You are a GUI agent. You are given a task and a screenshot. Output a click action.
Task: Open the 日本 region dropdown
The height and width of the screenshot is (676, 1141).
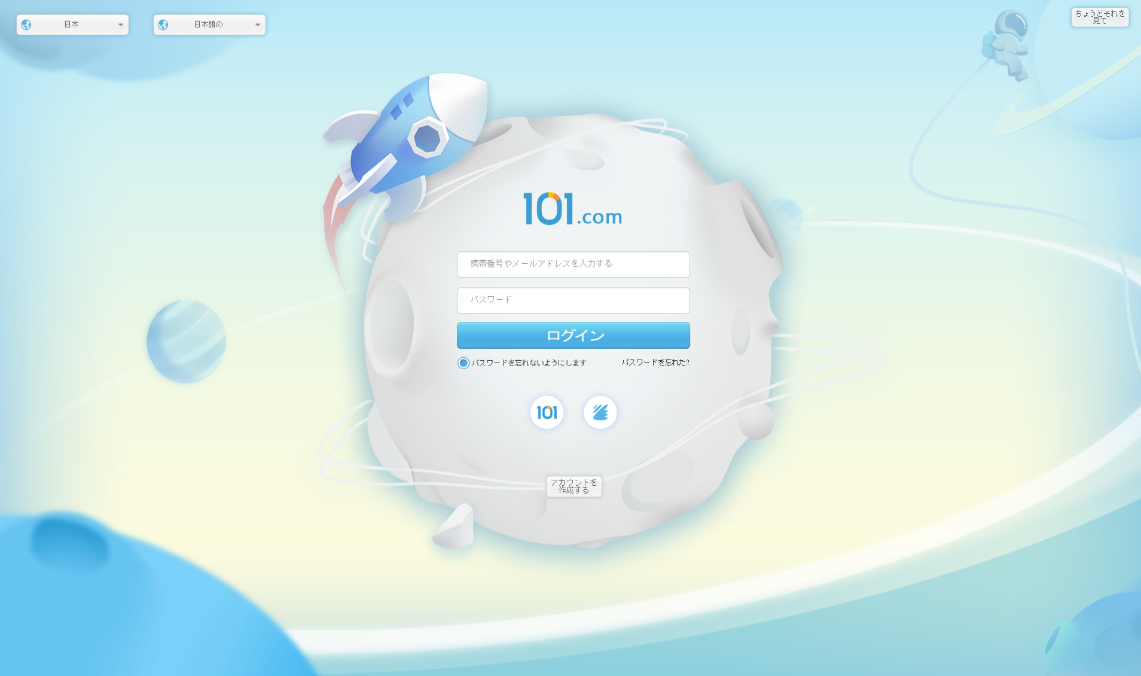pos(70,24)
